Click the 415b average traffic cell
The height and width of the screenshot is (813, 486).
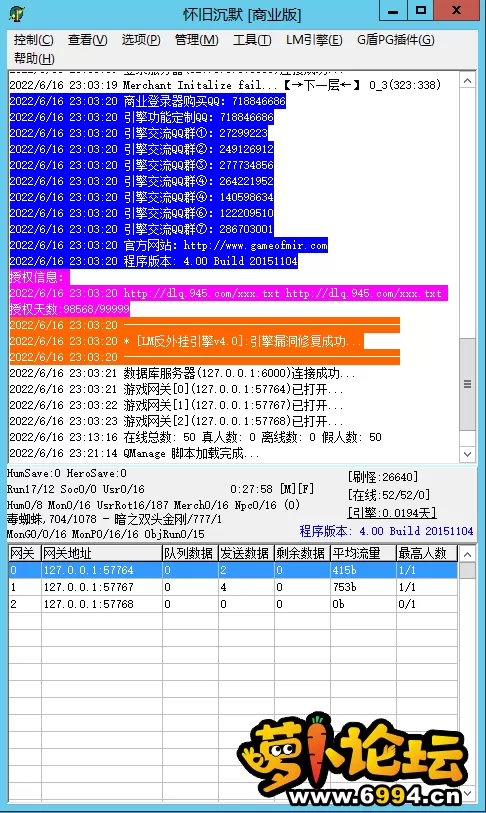[363, 570]
